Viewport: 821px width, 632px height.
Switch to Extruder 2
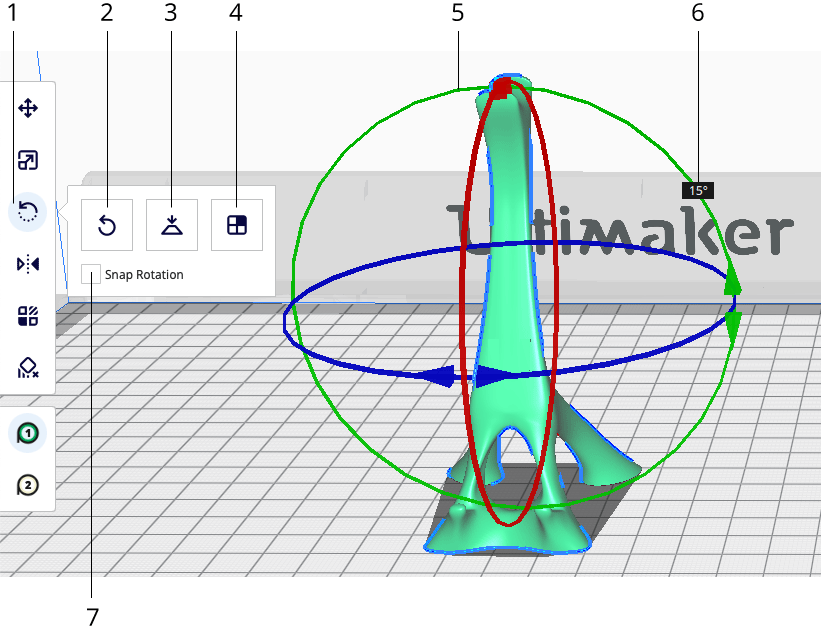coord(28,485)
